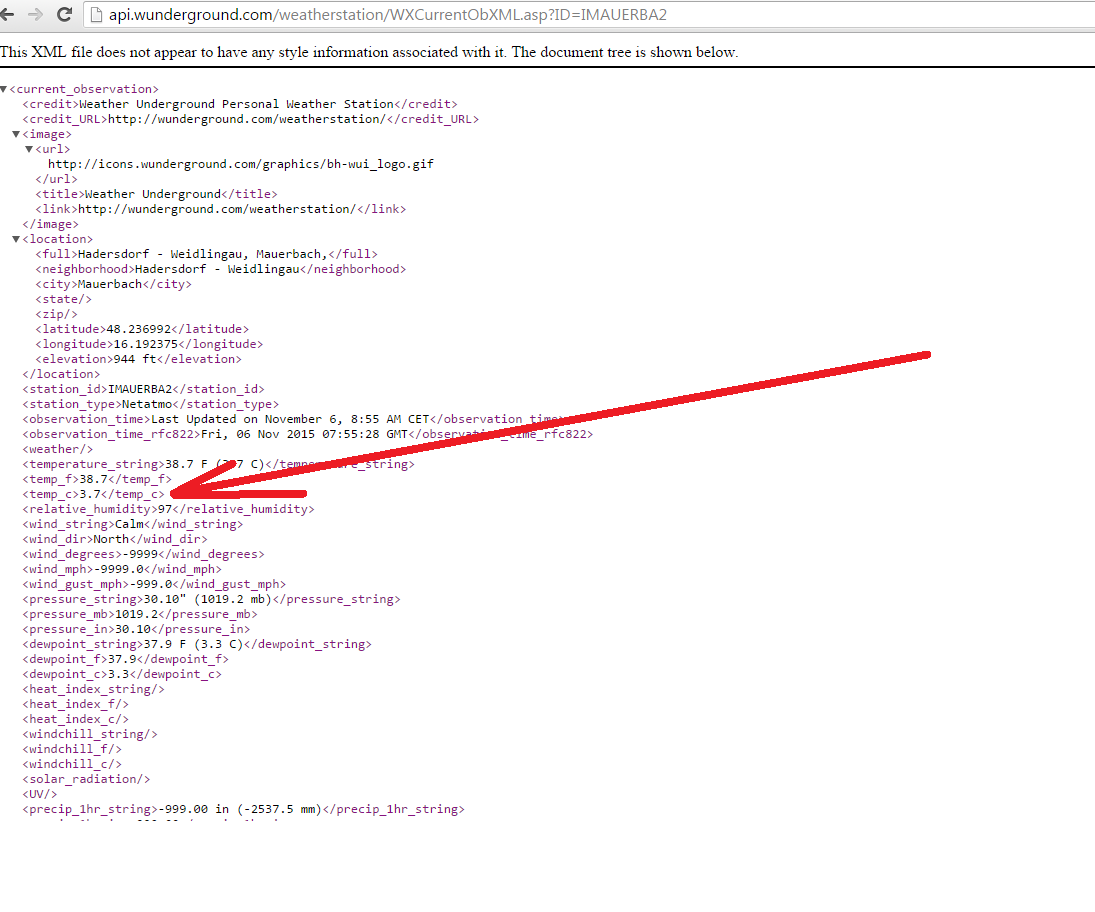Collapse the current_observation root node

(3, 89)
